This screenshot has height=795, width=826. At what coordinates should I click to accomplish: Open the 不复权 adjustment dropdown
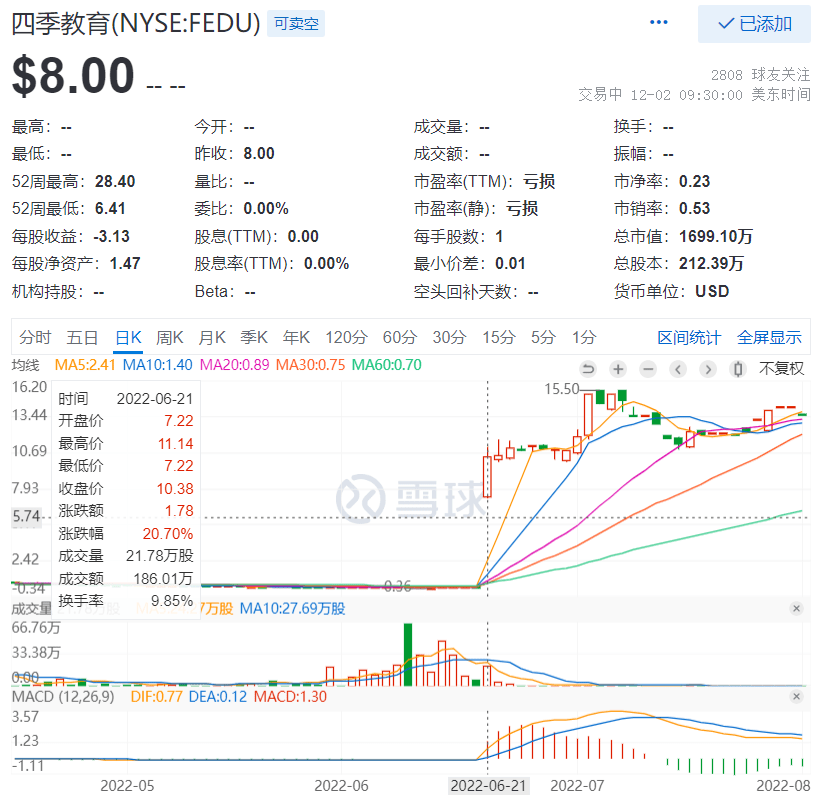[x=781, y=368]
